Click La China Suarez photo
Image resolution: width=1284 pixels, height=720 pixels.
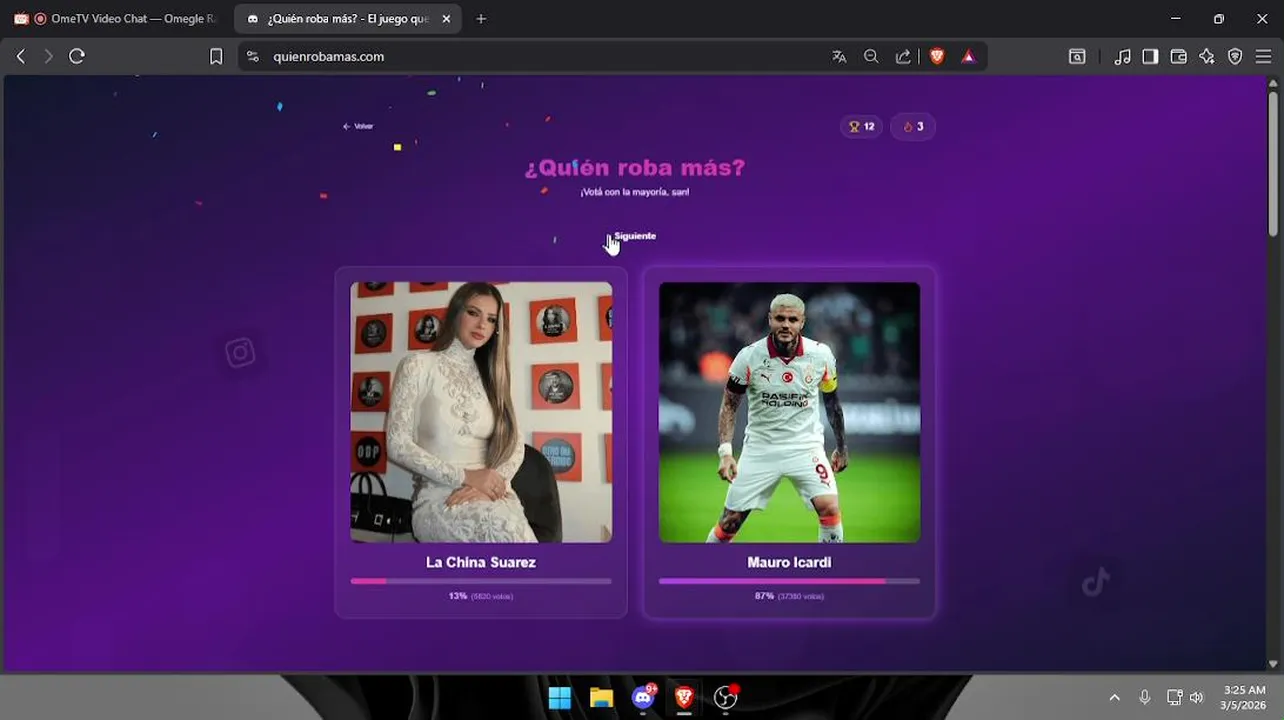tap(481, 412)
